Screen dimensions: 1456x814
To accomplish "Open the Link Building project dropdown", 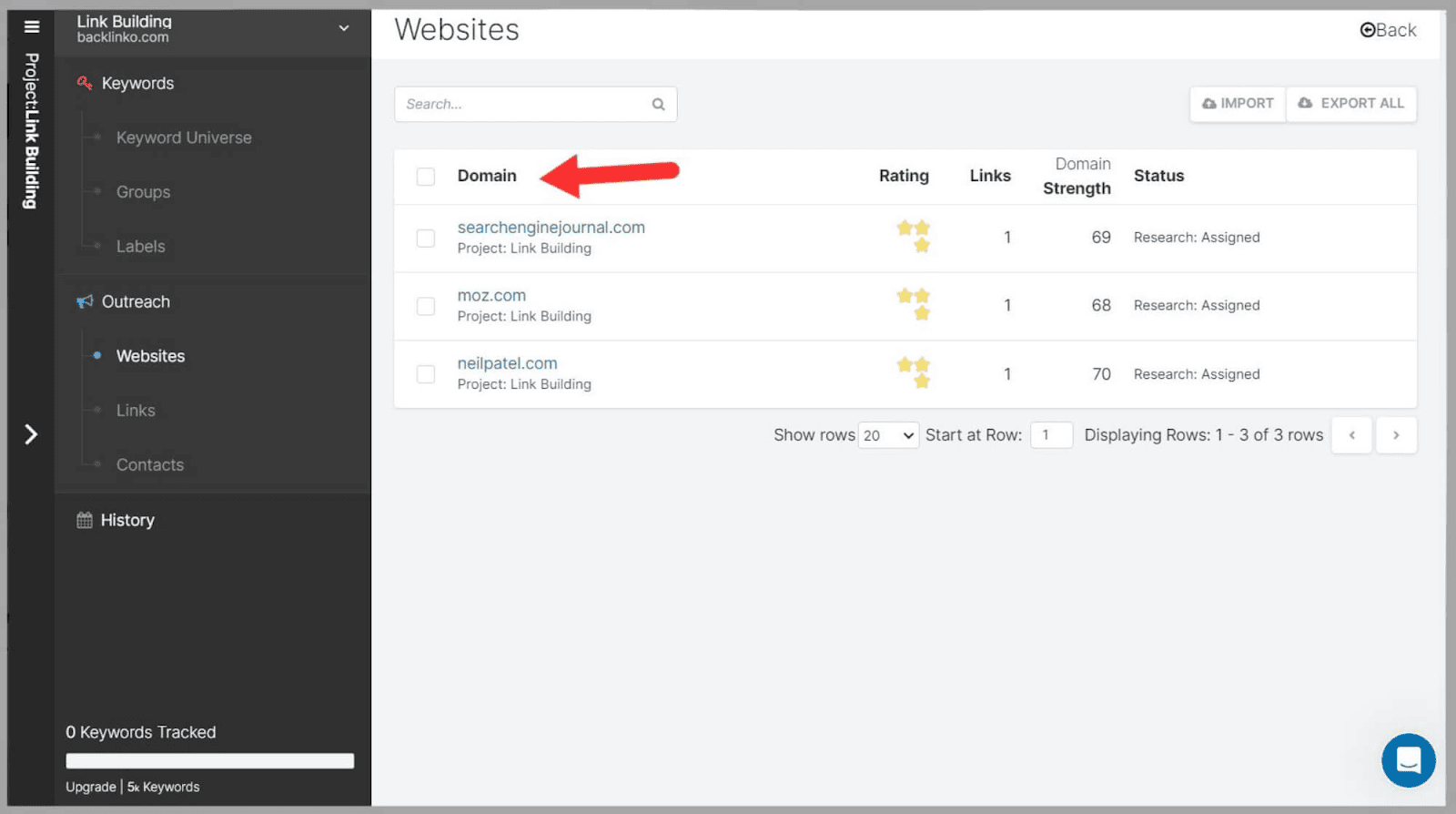I will coord(343,28).
